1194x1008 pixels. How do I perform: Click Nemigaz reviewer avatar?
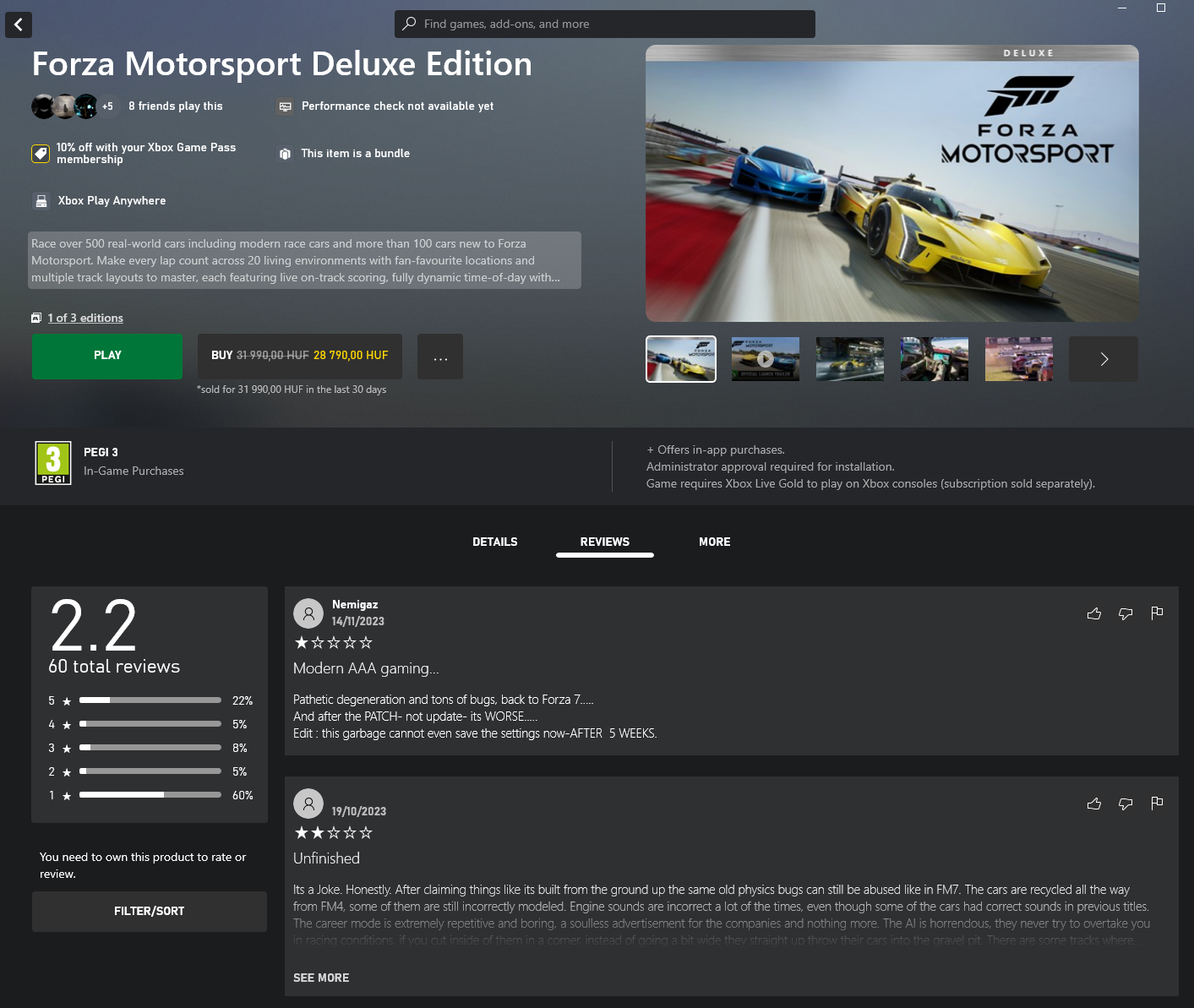pyautogui.click(x=308, y=613)
